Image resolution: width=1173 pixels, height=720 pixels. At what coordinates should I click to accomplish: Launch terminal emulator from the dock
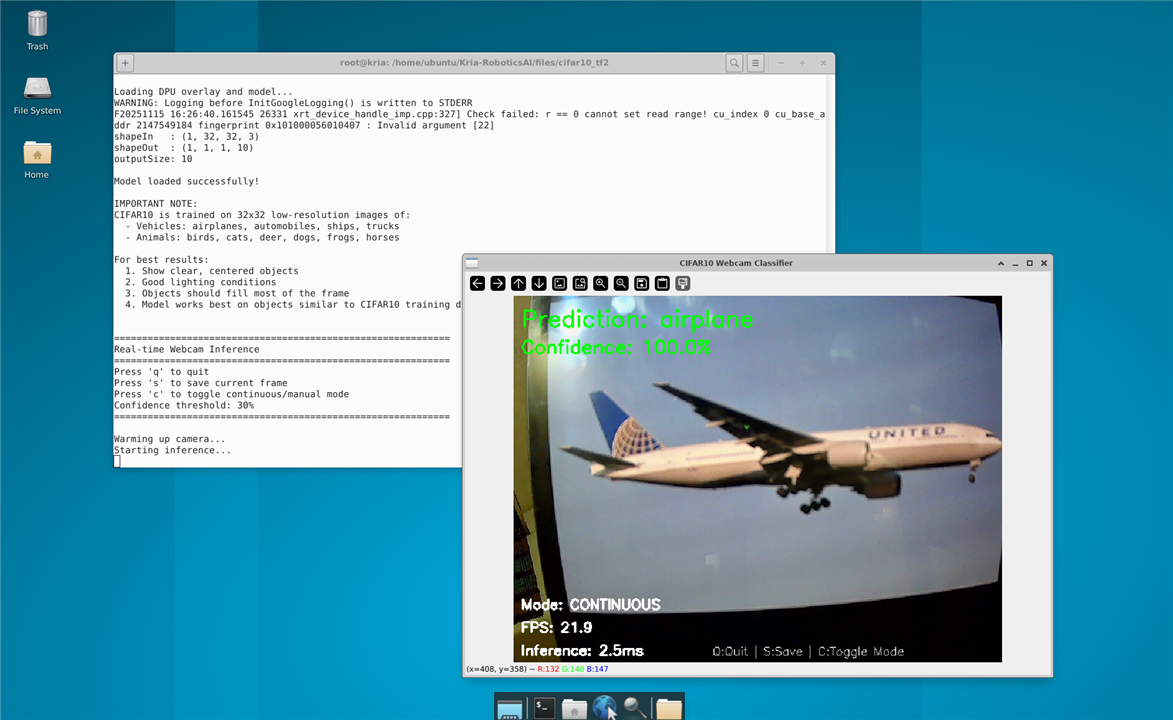[x=543, y=707]
